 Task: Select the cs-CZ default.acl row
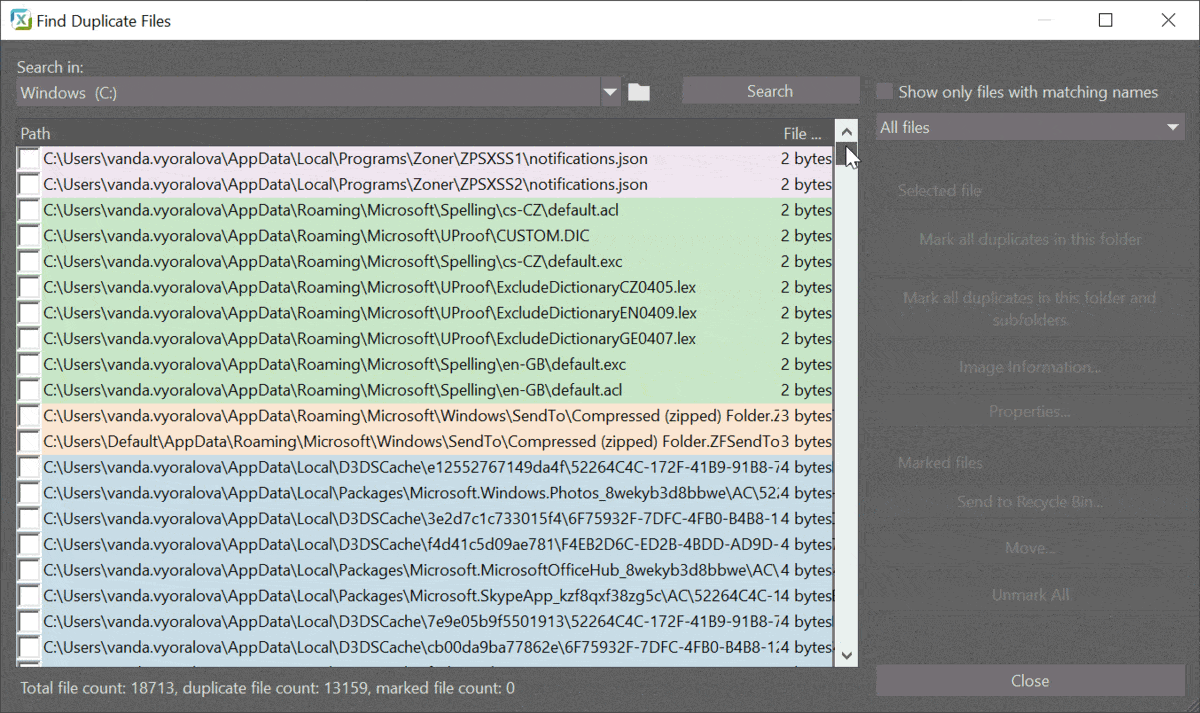[x=400, y=210]
